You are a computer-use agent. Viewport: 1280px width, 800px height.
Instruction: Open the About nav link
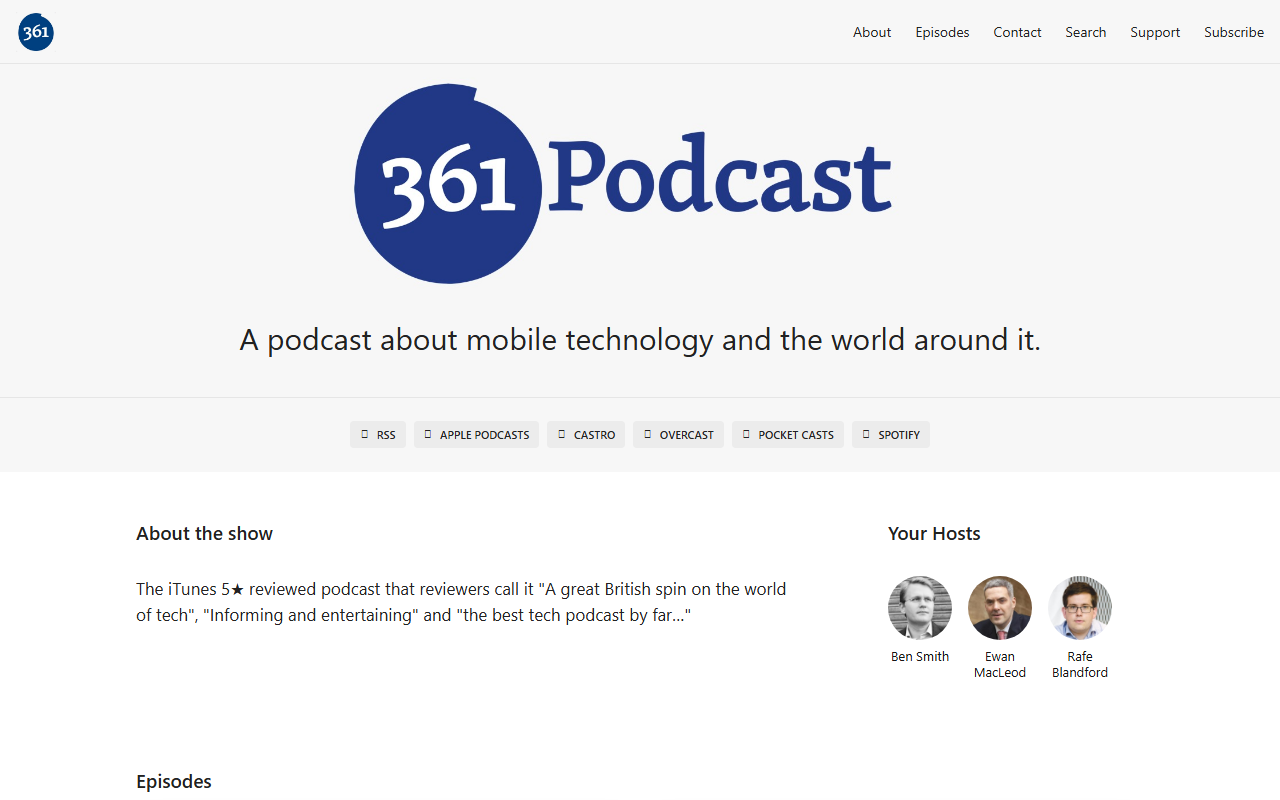click(872, 32)
